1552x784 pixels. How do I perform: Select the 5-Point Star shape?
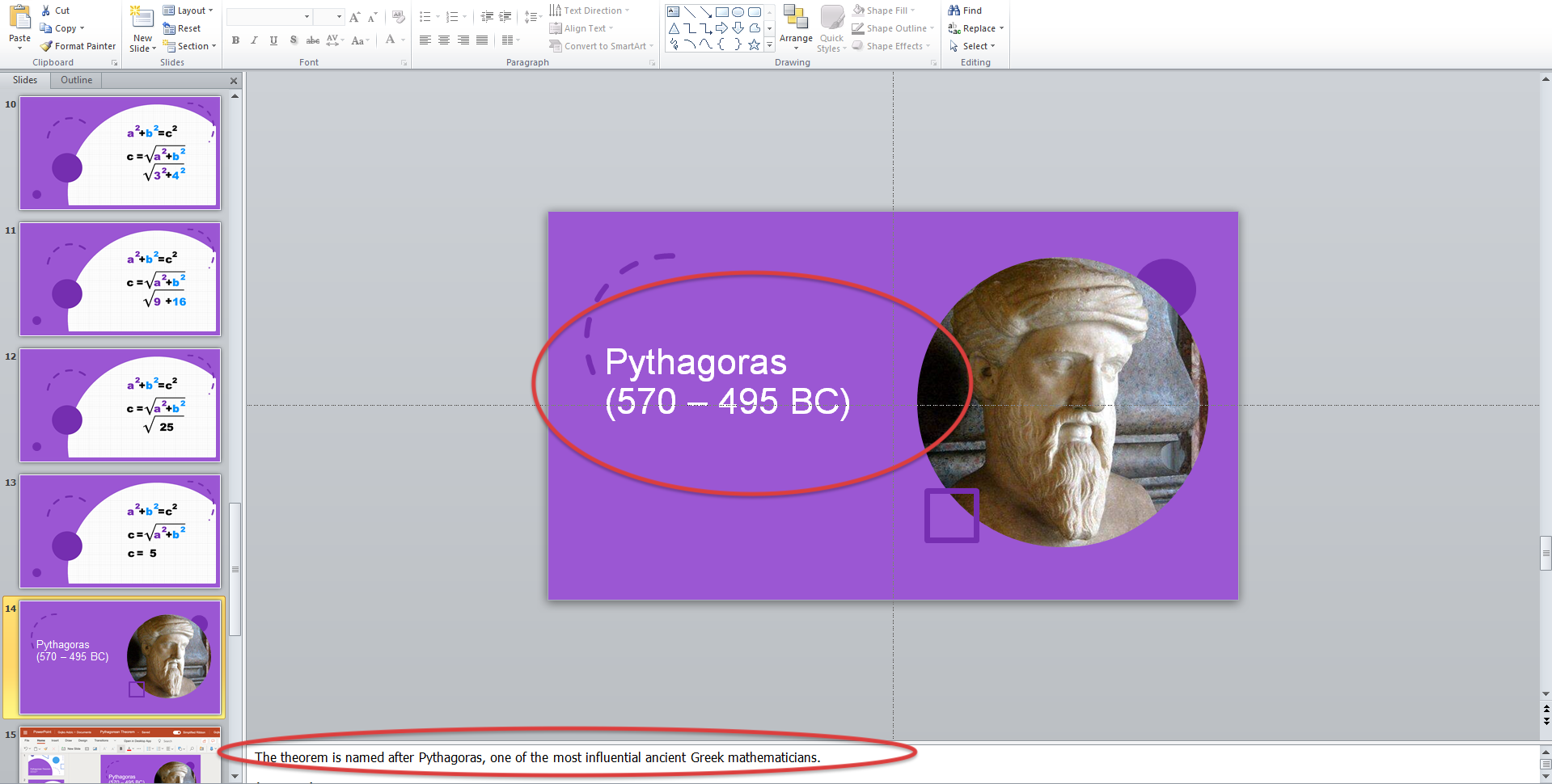(x=755, y=44)
